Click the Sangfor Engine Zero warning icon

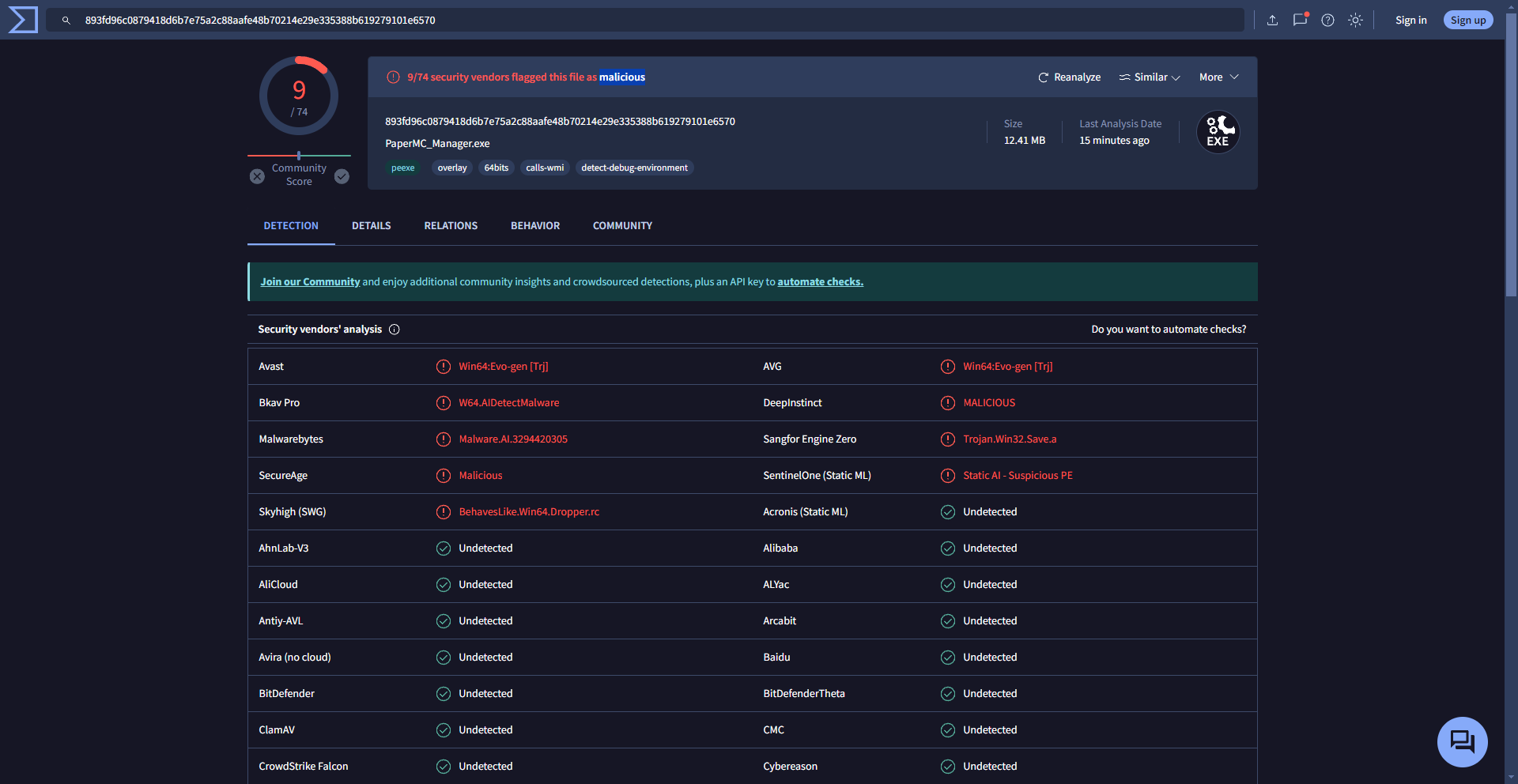coord(948,439)
